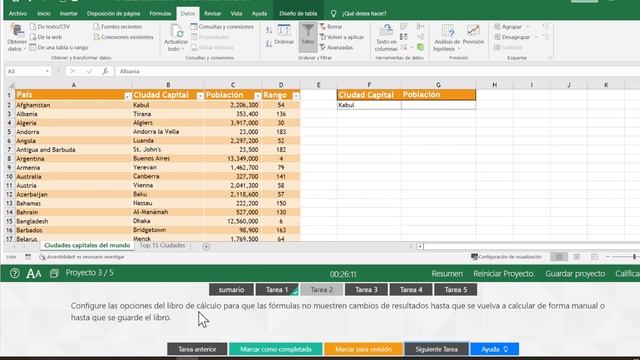Expand the Desagrupar dropdown arrow
Image resolution: width=640 pixels, height=360 pixels.
pyautogui.click(x=536, y=37)
